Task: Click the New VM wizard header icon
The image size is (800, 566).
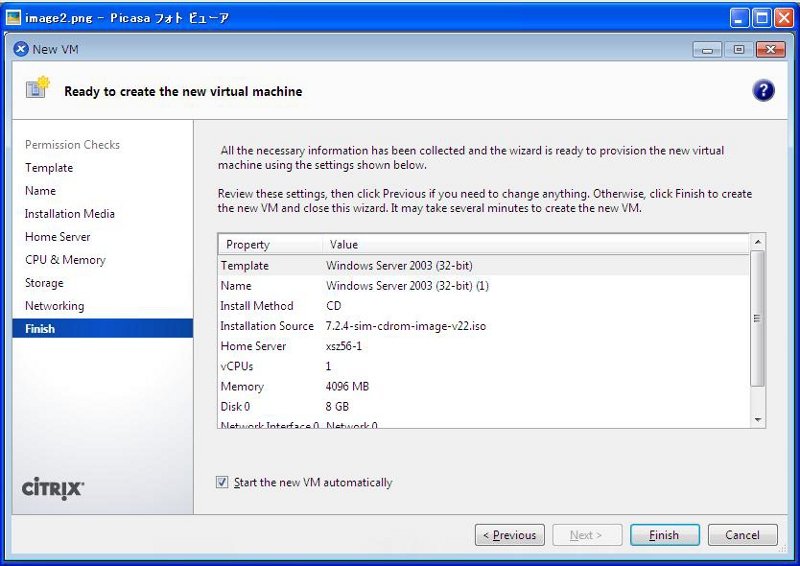Action: pyautogui.click(x=38, y=88)
